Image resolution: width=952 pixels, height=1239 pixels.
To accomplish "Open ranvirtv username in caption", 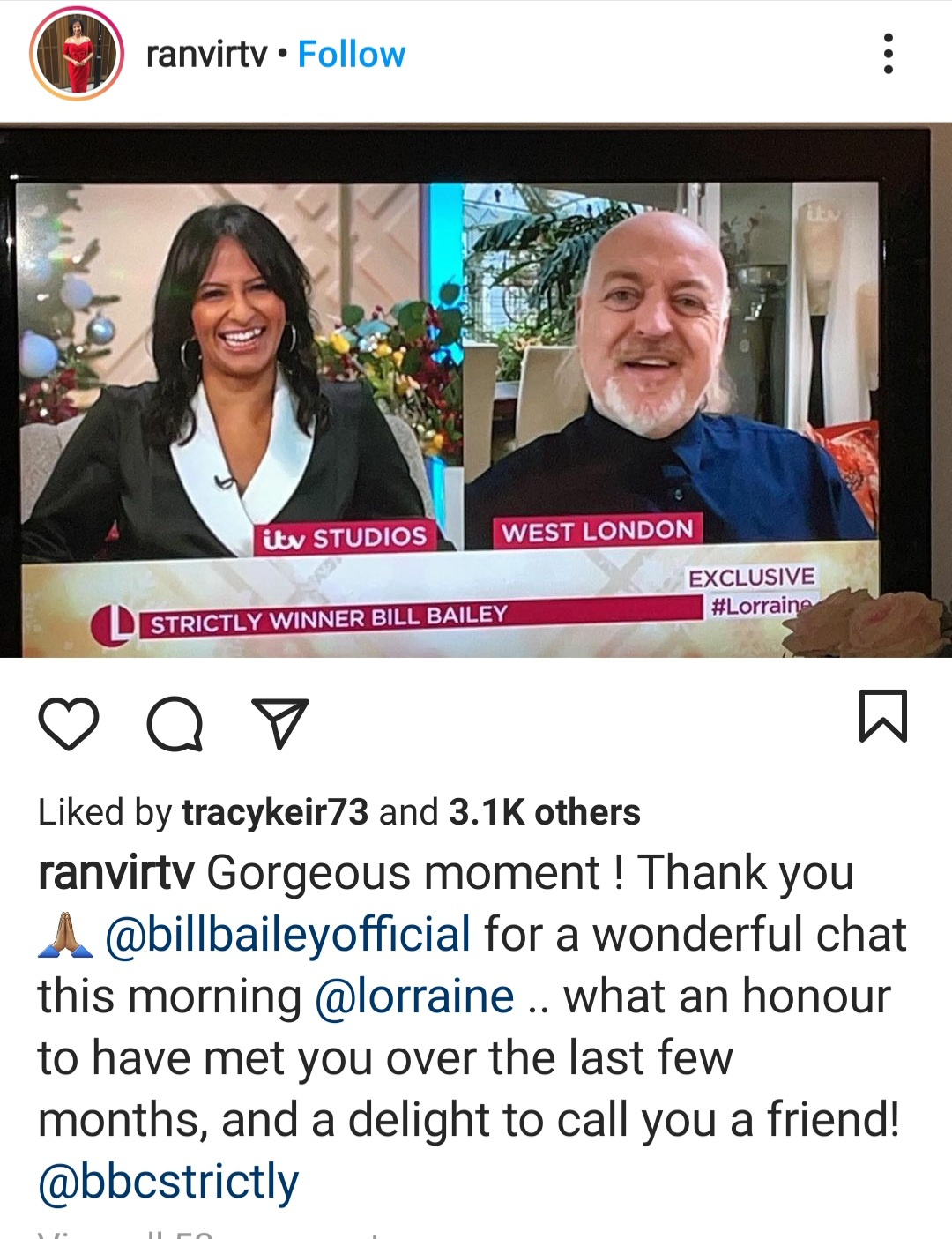I will click(x=116, y=873).
